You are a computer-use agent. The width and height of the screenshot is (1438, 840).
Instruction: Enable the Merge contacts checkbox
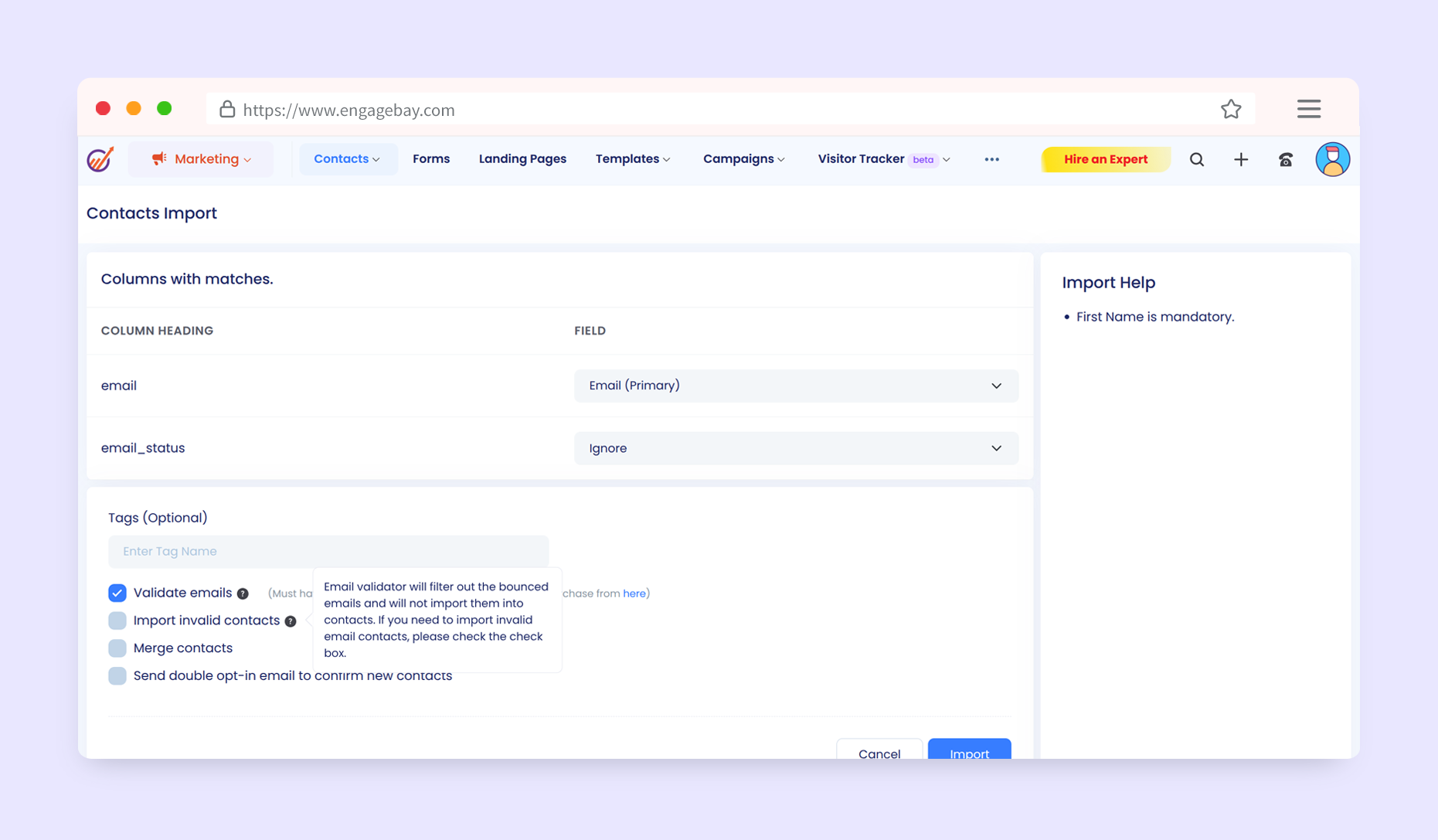pos(117,648)
